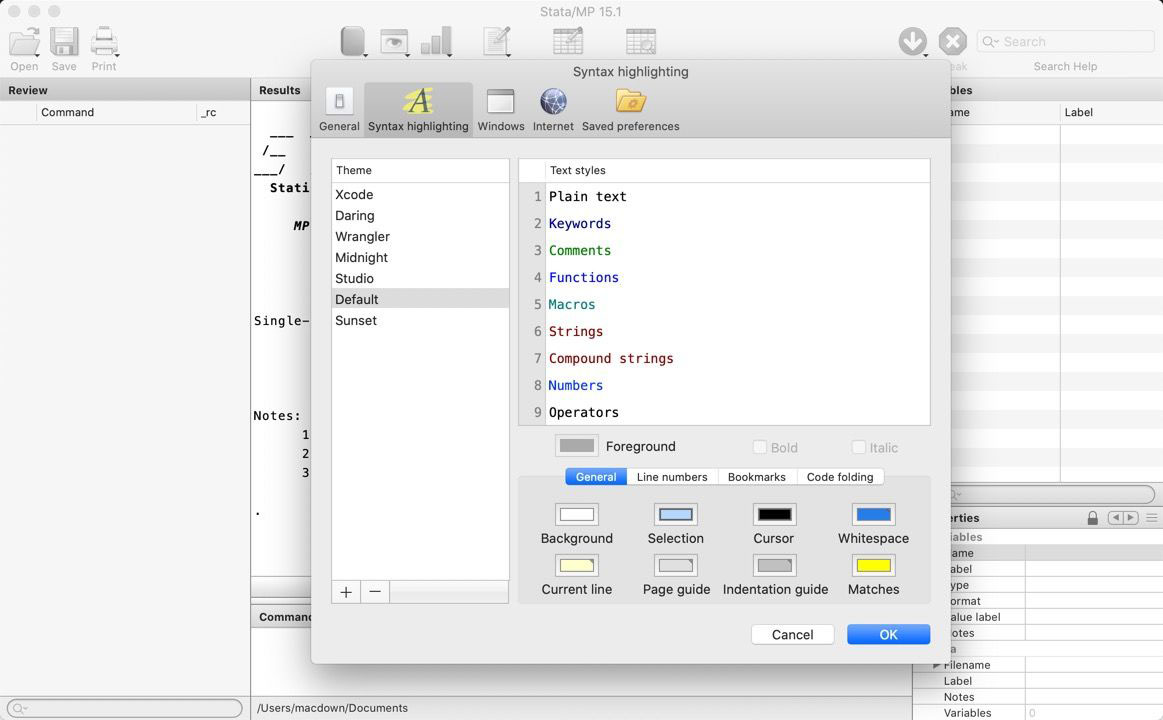Viewport: 1163px width, 720px height.
Task: Open the Print icon dropdown arrow
Action: click(117, 55)
